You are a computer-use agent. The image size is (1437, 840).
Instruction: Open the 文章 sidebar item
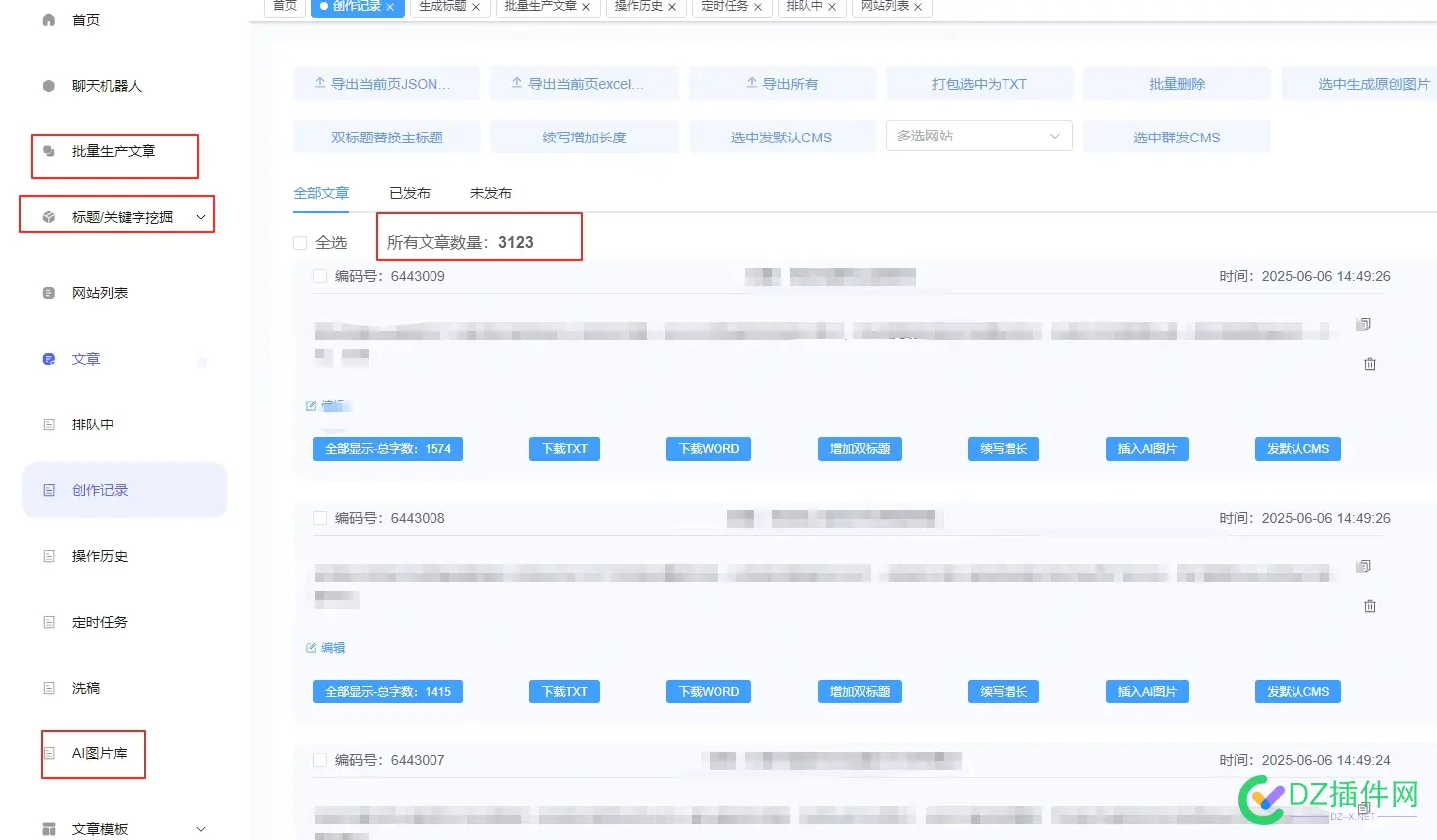click(86, 359)
